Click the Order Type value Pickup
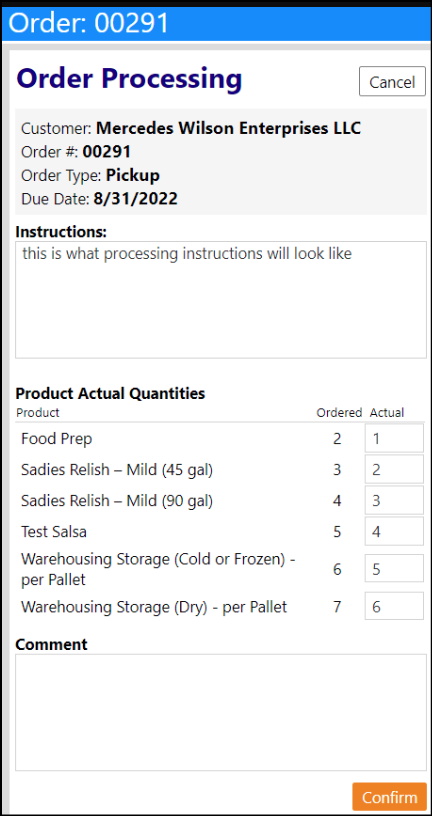 [133, 175]
